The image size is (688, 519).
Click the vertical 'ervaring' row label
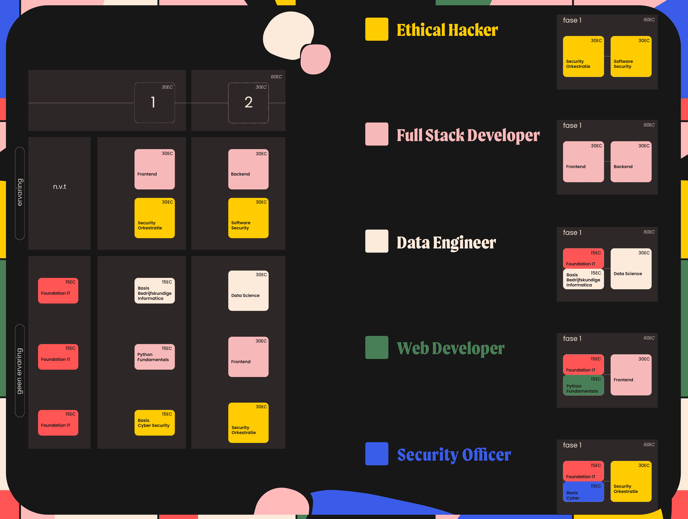(x=20, y=193)
